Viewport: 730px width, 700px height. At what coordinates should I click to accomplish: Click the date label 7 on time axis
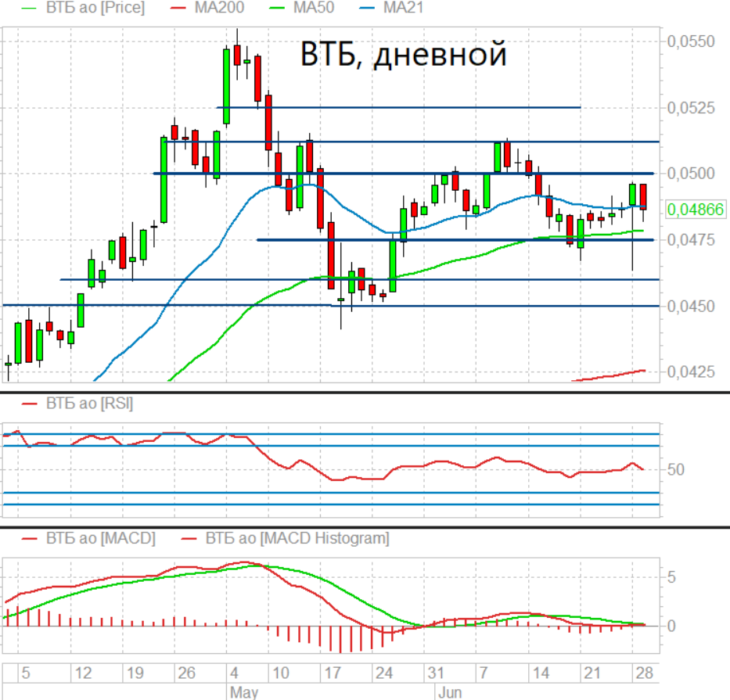pos(483,673)
